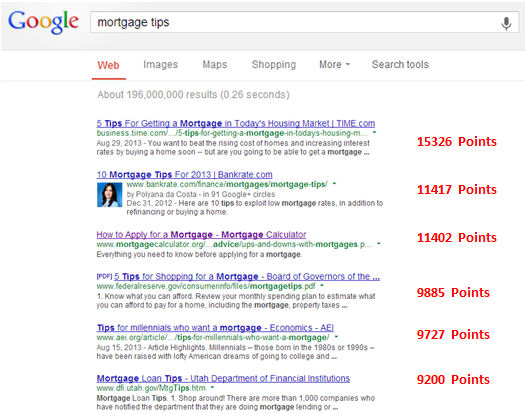Open the Shopping tab

274,65
